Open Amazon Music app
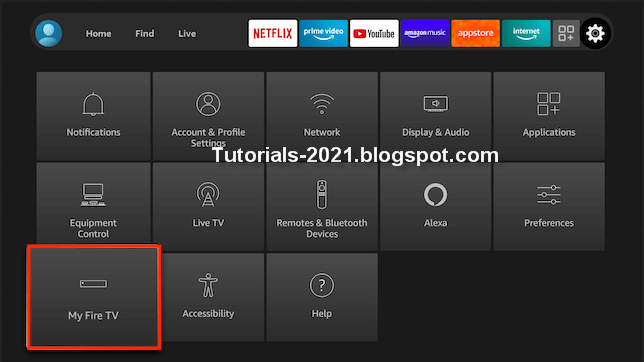Image resolution: width=644 pixels, height=362 pixels. pyautogui.click(x=425, y=33)
